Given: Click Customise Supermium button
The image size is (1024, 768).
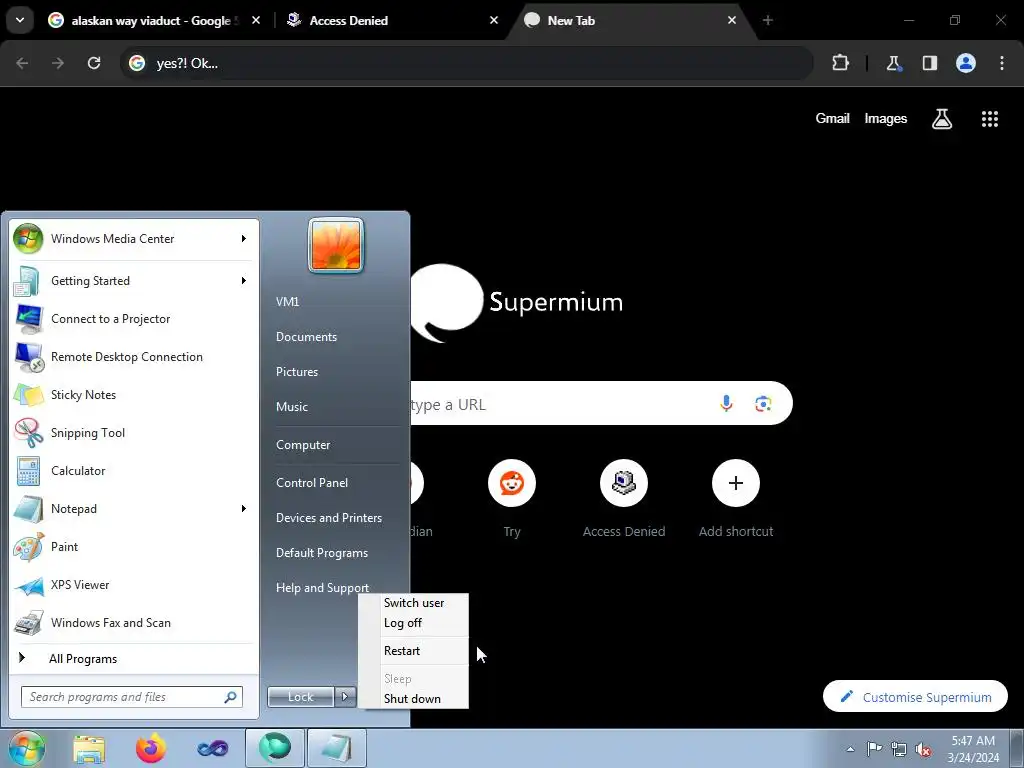Looking at the screenshot, I should pos(915,697).
